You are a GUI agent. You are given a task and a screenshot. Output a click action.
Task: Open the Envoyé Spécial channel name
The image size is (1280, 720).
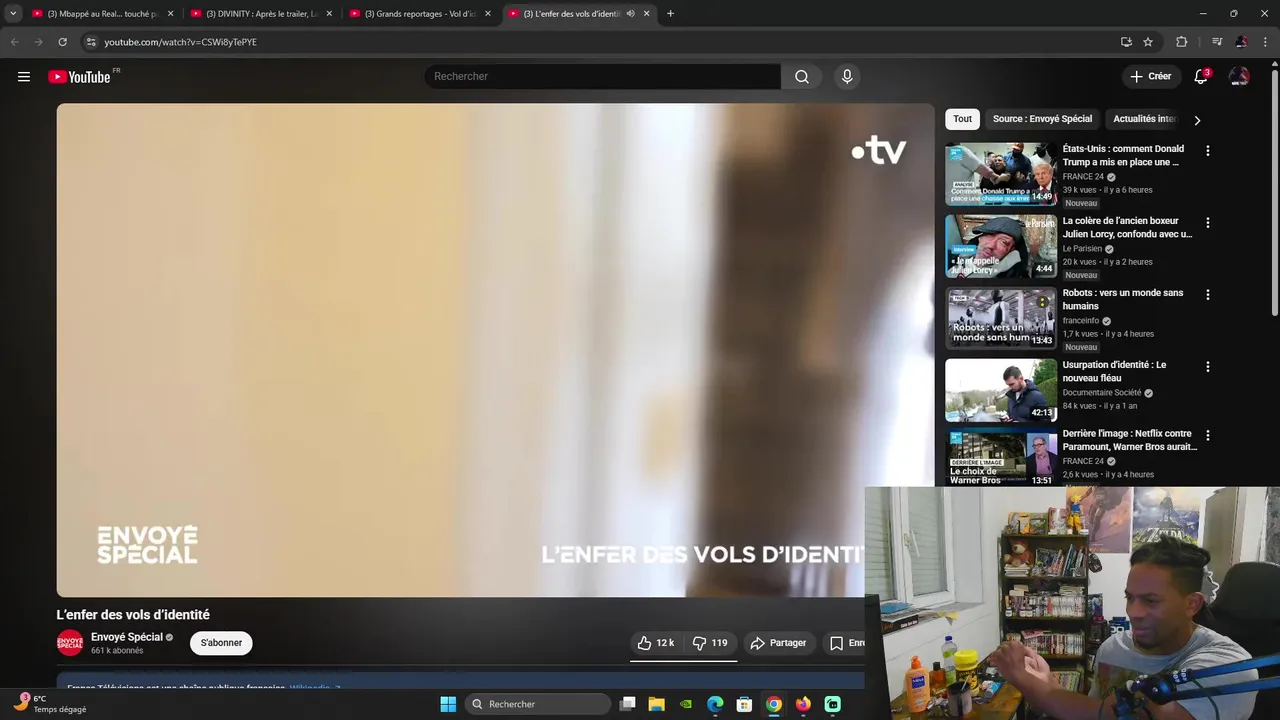[x=126, y=637]
